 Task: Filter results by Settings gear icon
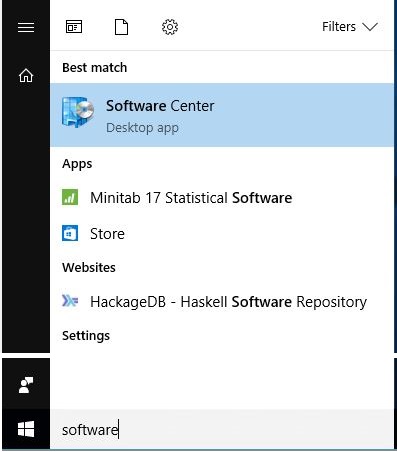pyautogui.click(x=170, y=27)
